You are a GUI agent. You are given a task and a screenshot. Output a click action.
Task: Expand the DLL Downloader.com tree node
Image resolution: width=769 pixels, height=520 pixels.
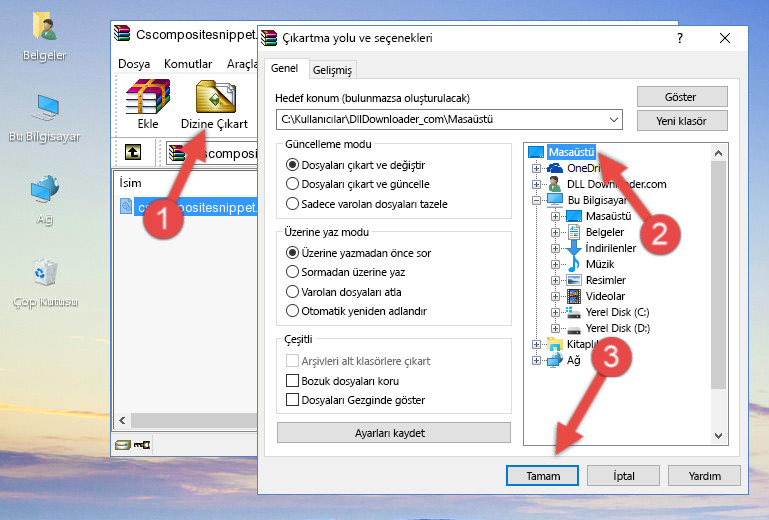coord(536,184)
